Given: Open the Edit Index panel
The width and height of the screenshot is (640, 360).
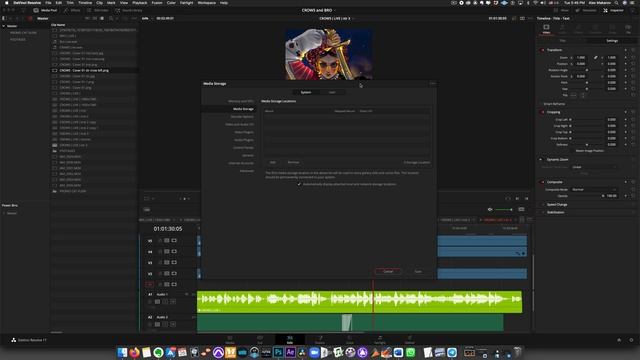Looking at the screenshot, I should point(98,10).
